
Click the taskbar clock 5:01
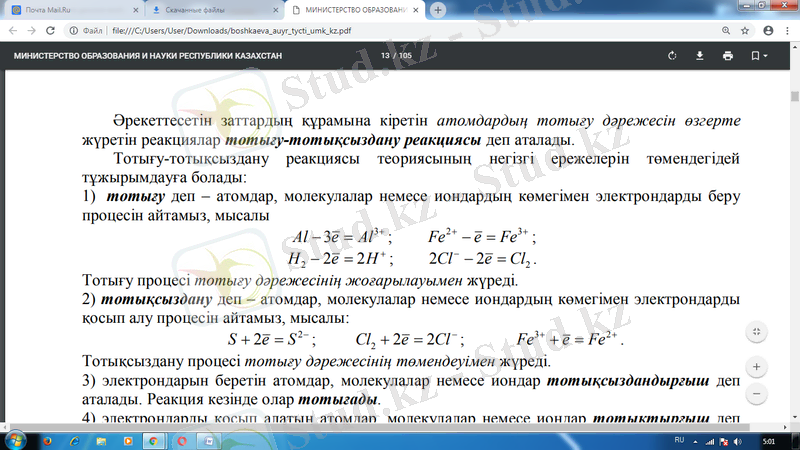click(768, 441)
